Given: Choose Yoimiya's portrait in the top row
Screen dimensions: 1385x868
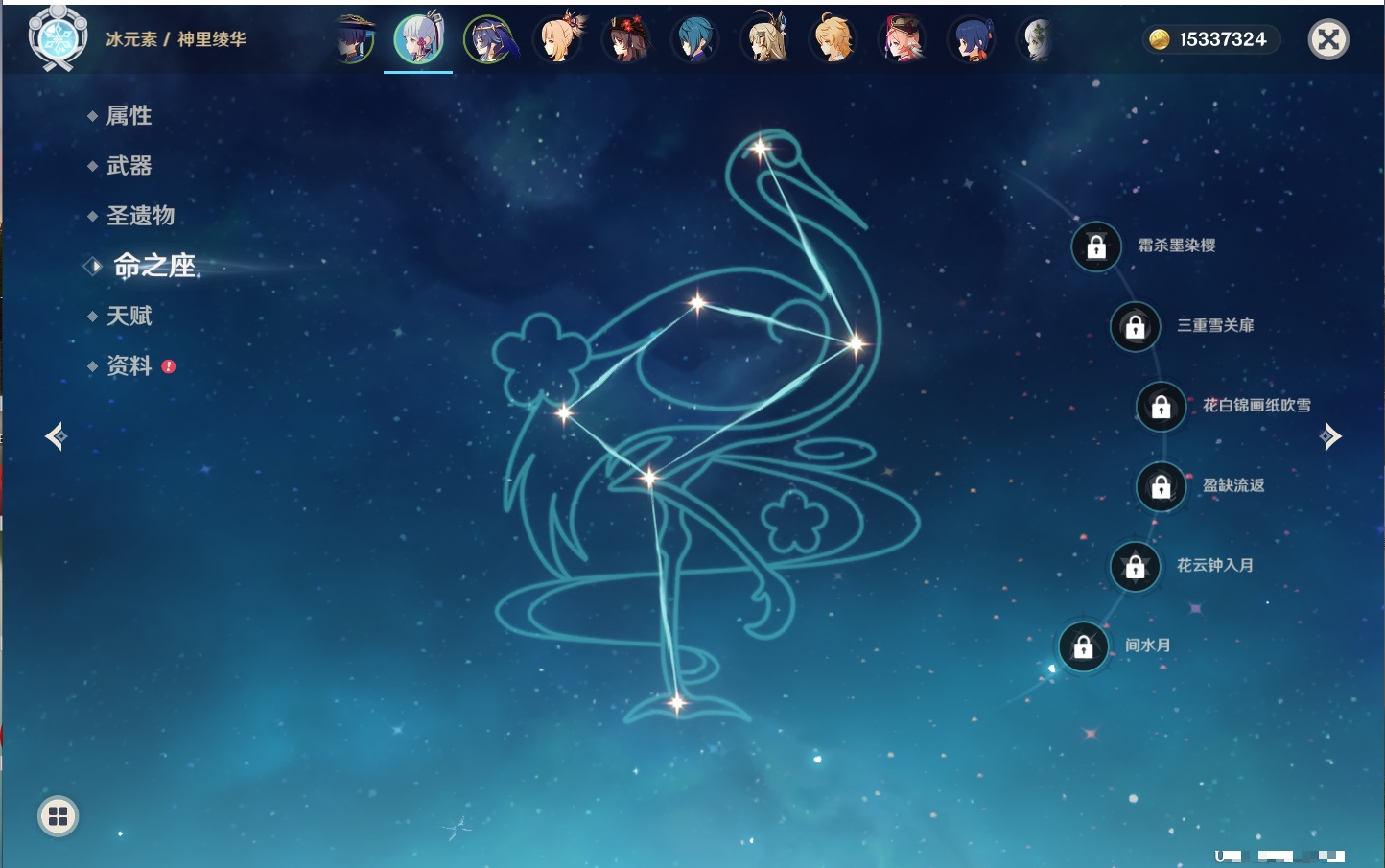Looking at the screenshot, I should click(559, 40).
